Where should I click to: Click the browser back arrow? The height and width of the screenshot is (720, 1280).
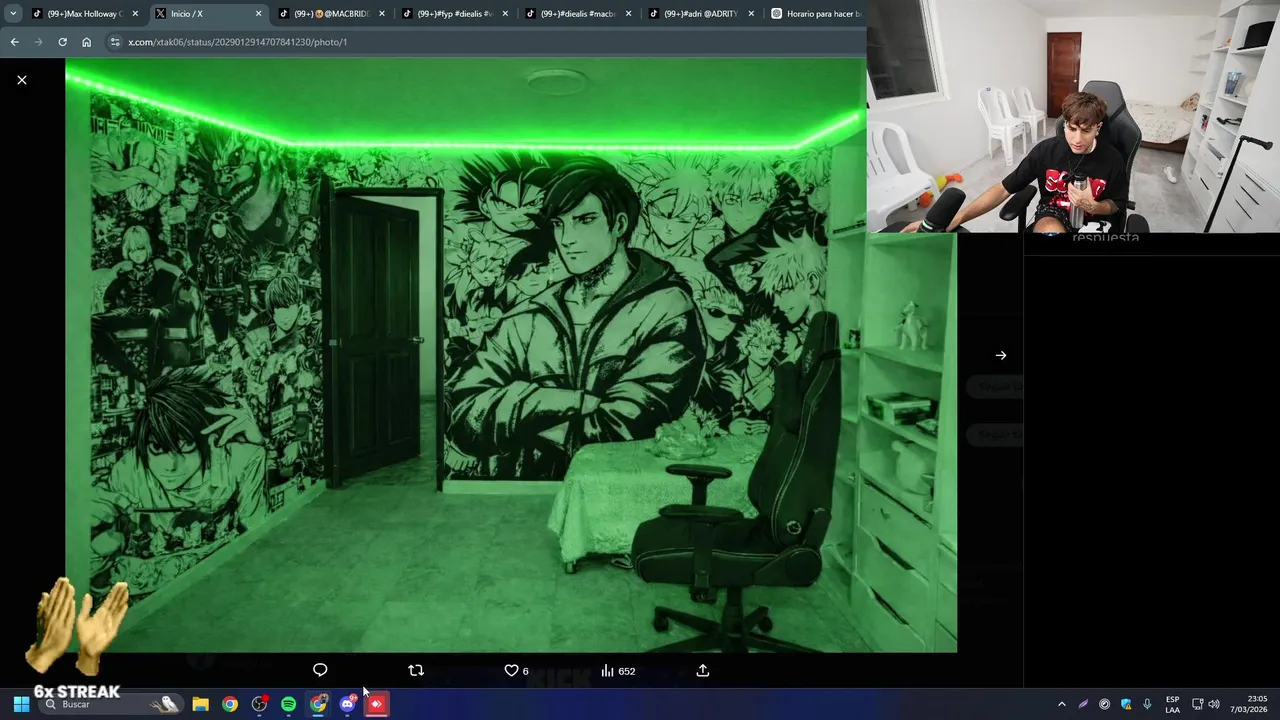(x=14, y=42)
